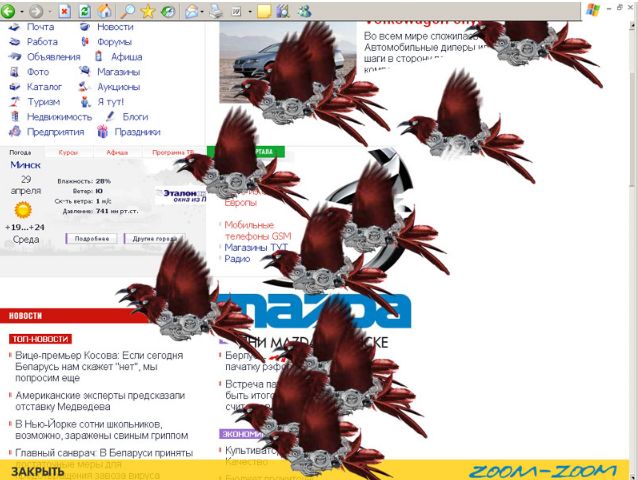
Task: Open History with the green clock icon
Action: 168,11
